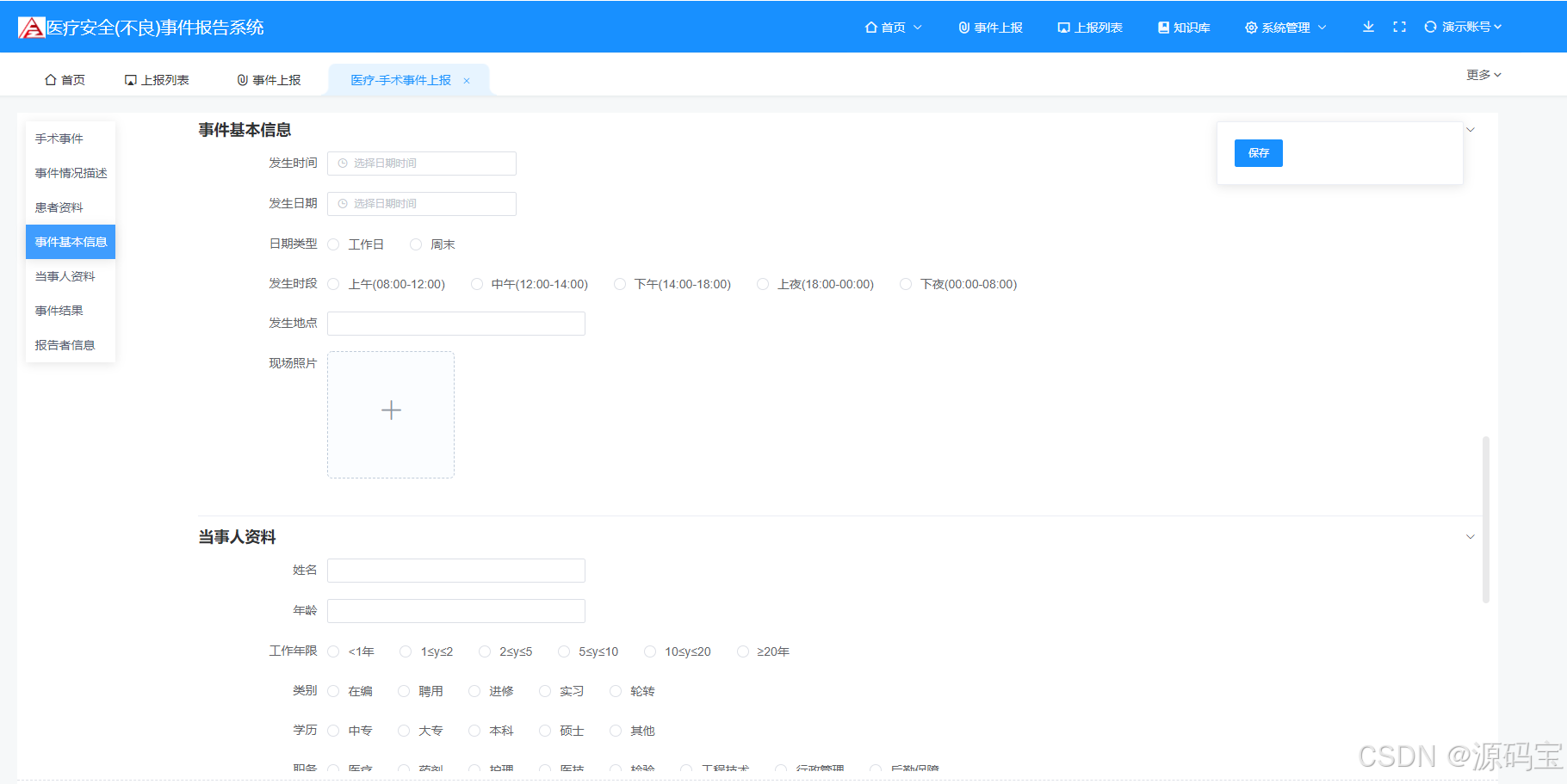Open the 发生时间 date-time picker
This screenshot has height=784, width=1567.
422,164
